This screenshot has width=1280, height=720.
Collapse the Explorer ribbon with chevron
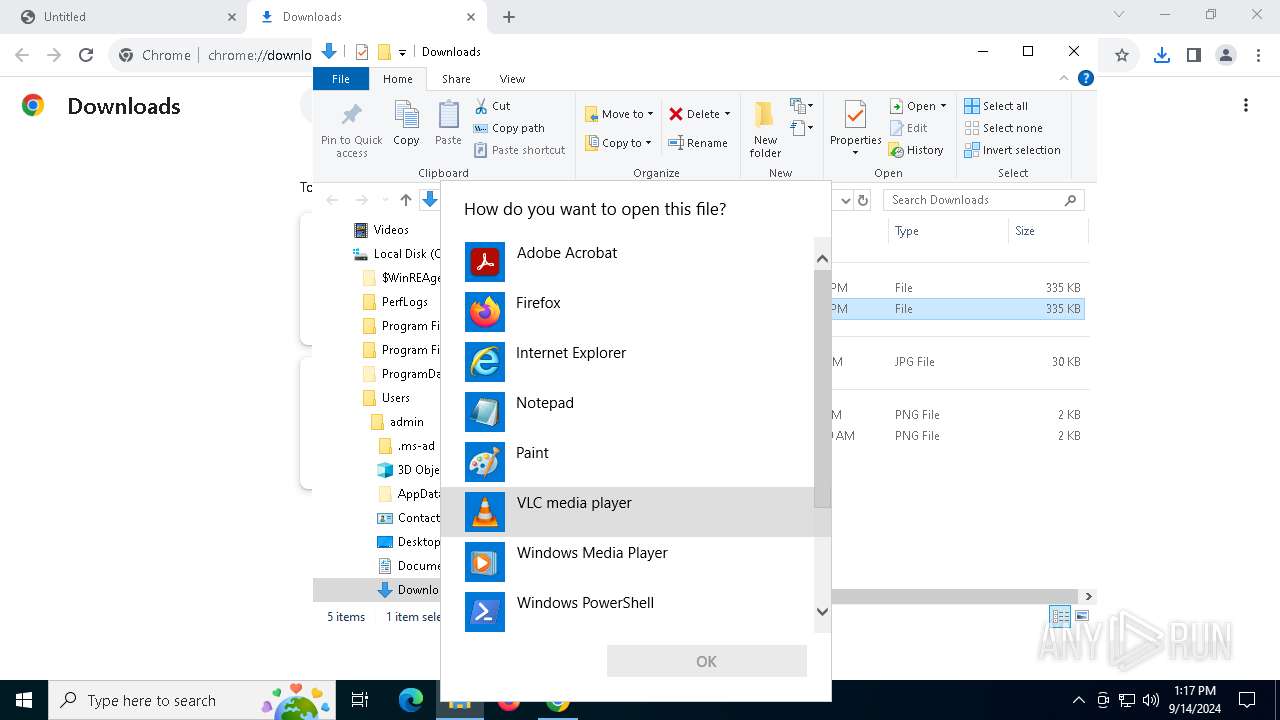pos(1064,79)
